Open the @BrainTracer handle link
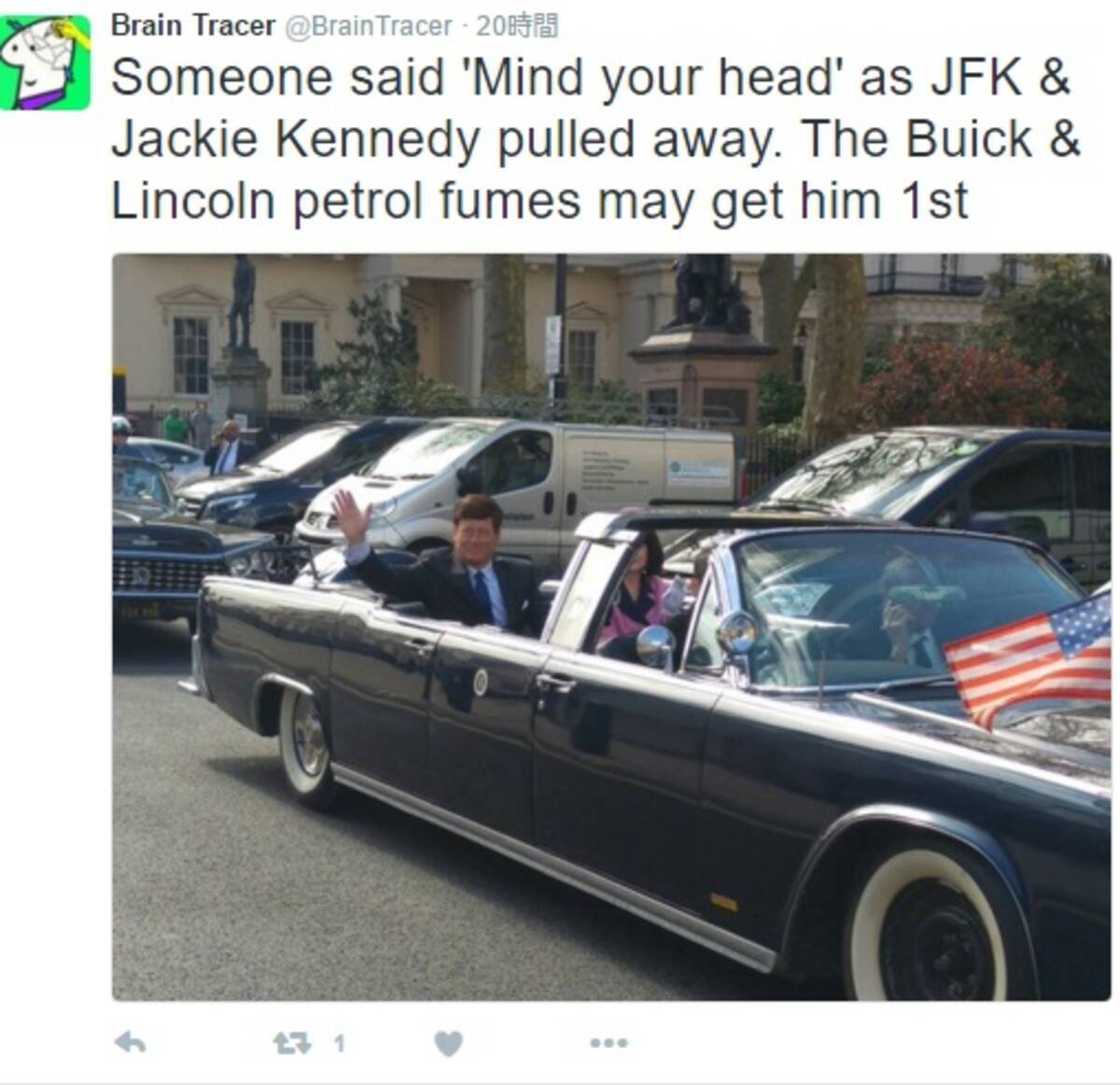 pos(368,26)
